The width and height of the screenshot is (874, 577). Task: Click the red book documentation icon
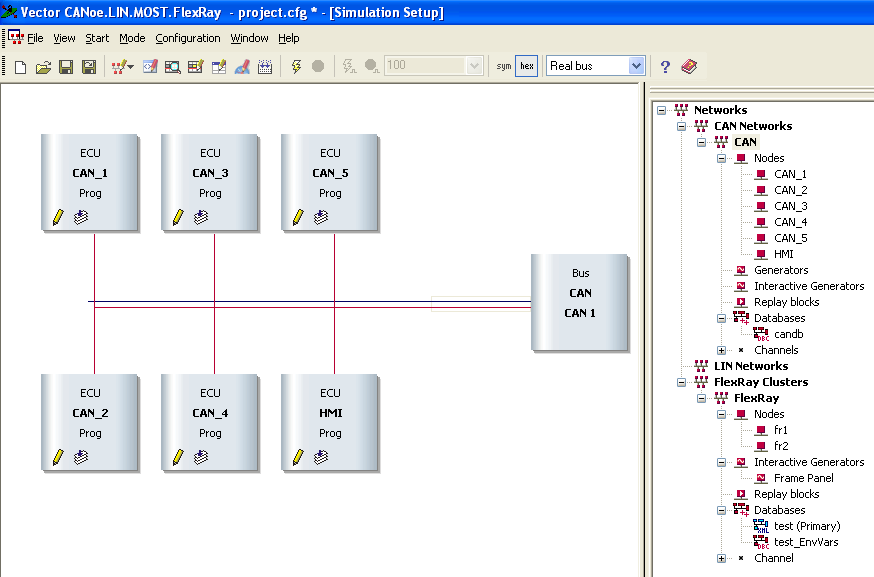(689, 66)
